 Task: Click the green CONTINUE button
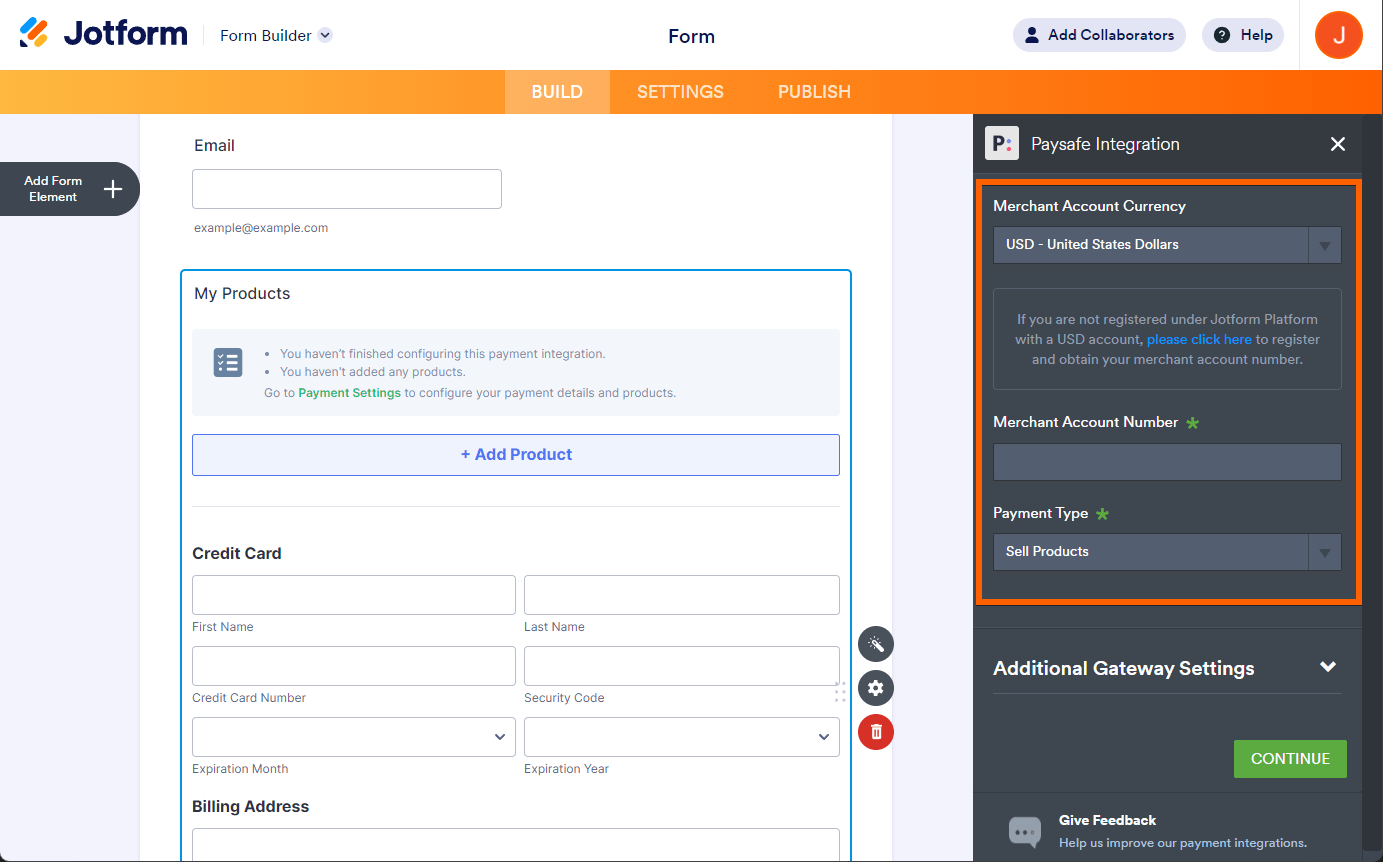(1290, 759)
